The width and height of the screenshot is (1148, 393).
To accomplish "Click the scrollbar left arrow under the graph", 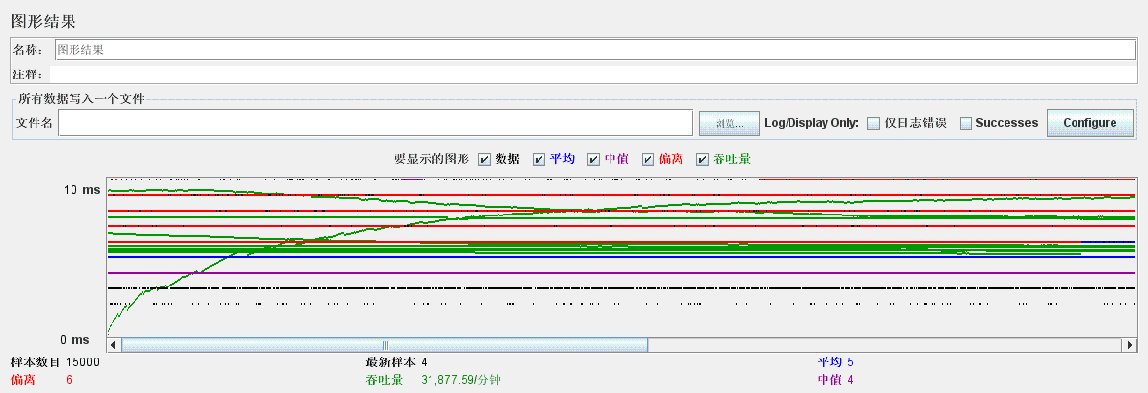I will (113, 345).
